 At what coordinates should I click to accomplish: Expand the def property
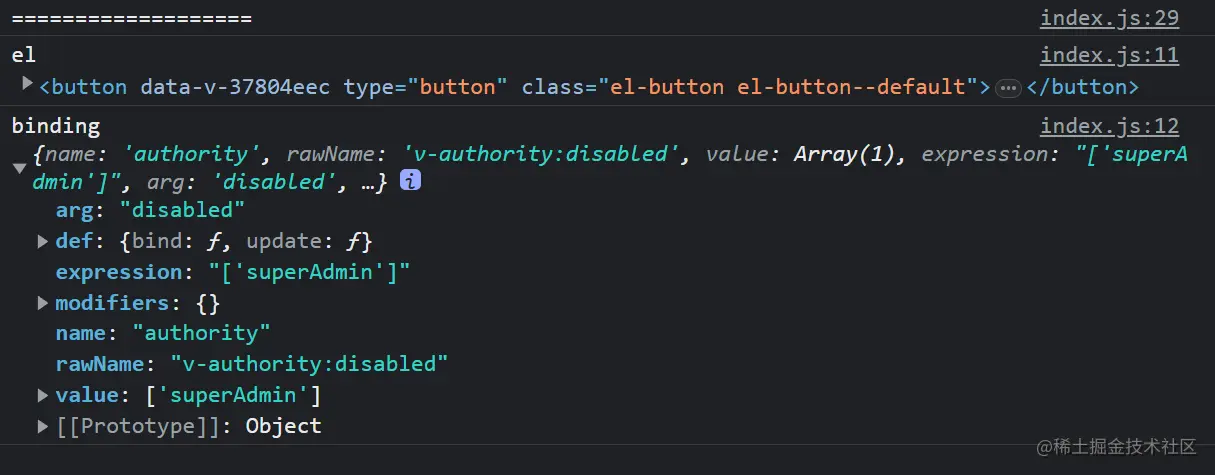tap(42, 241)
